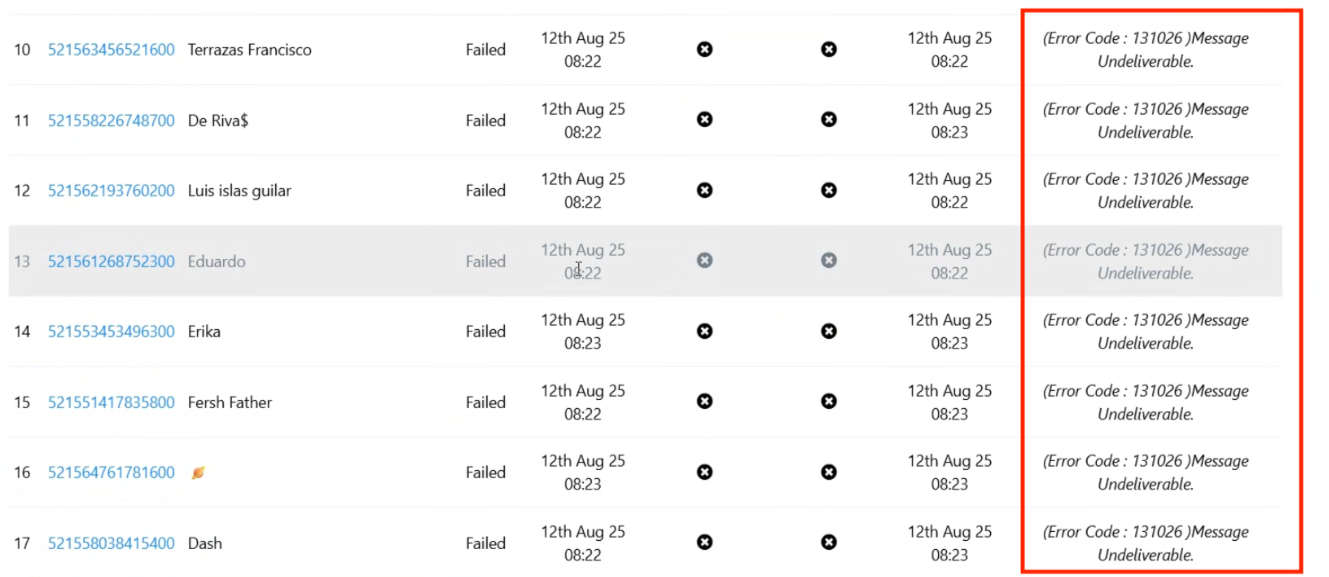This screenshot has height=577, width=1329.
Task: Click the left cross icon in Terrazas Francisco row
Action: coord(705,49)
